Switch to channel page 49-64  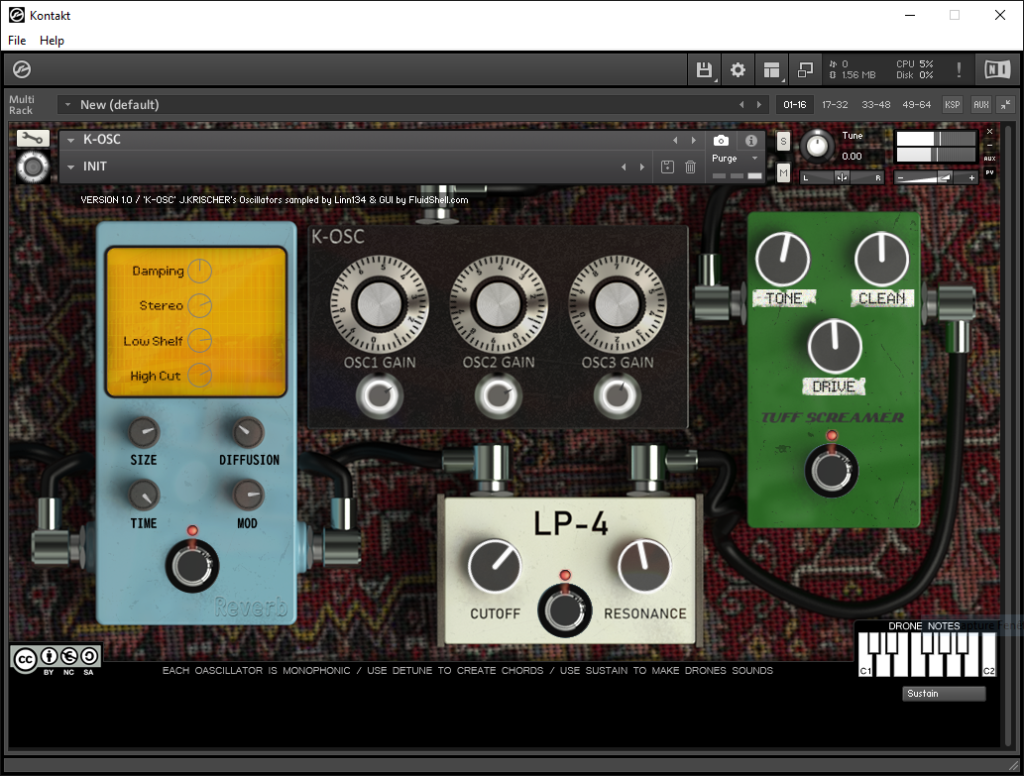tap(917, 105)
